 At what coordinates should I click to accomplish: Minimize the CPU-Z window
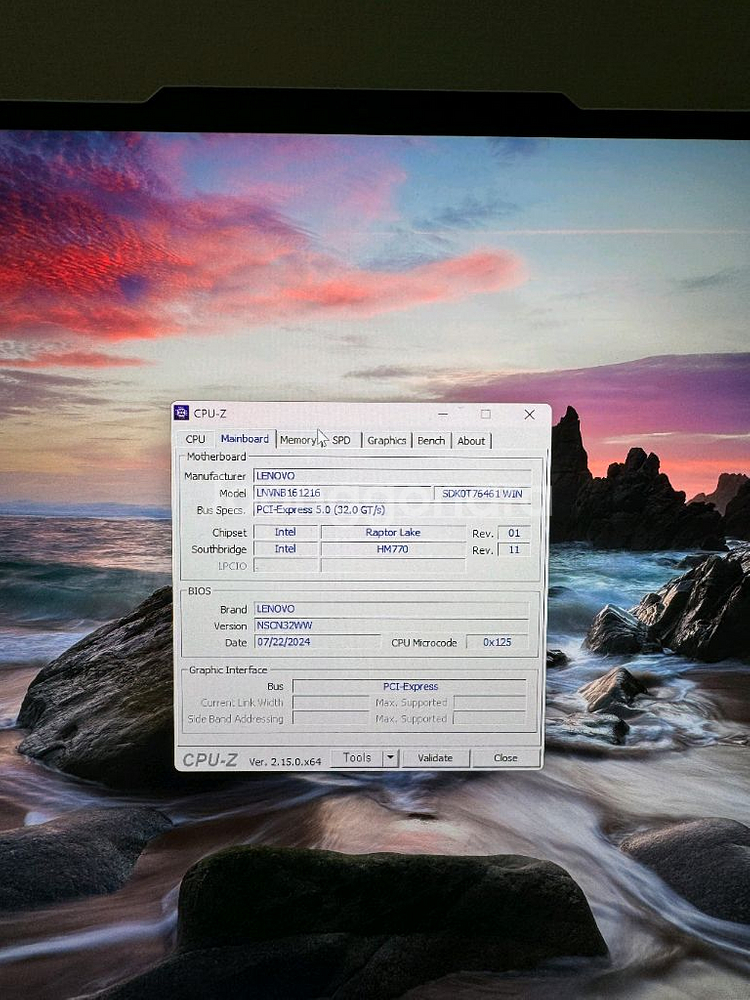(x=443, y=413)
